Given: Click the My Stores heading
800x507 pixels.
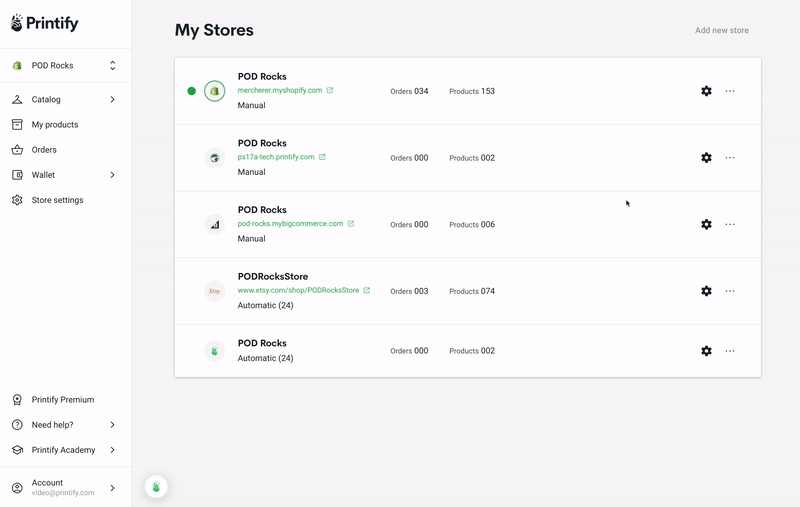Looking at the screenshot, I should pyautogui.click(x=214, y=30).
